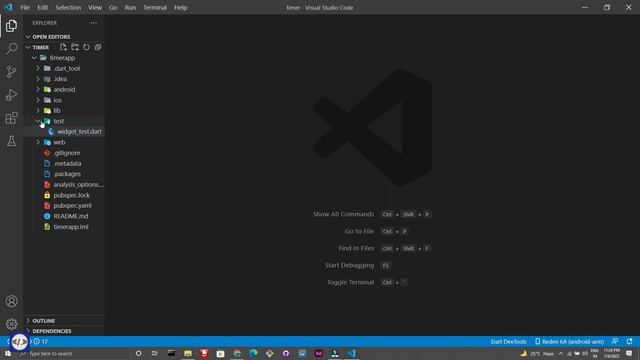
Task: Open the Terminal menu
Action: coord(155,7)
